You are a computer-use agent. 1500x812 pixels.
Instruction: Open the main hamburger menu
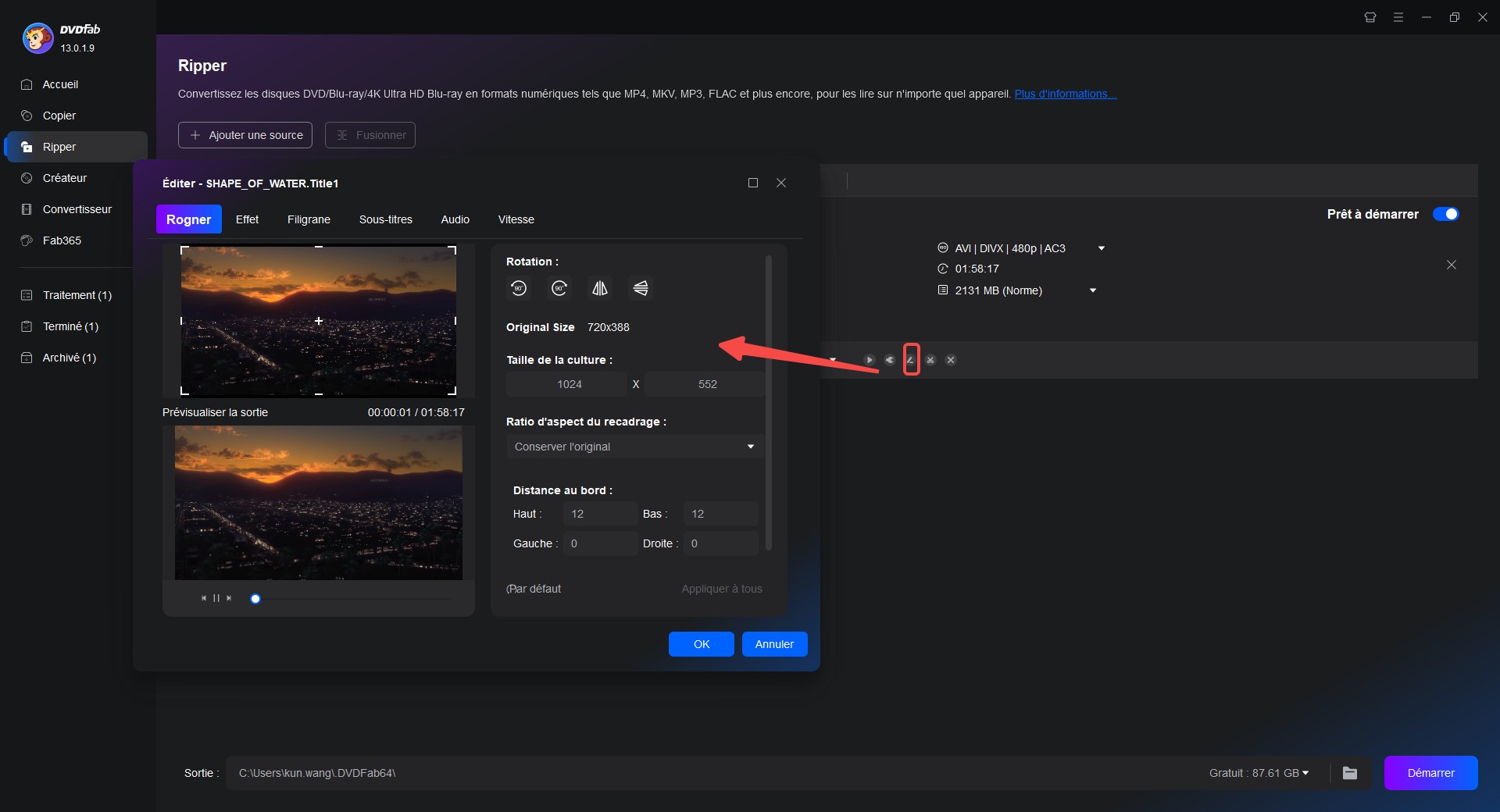(x=1398, y=17)
